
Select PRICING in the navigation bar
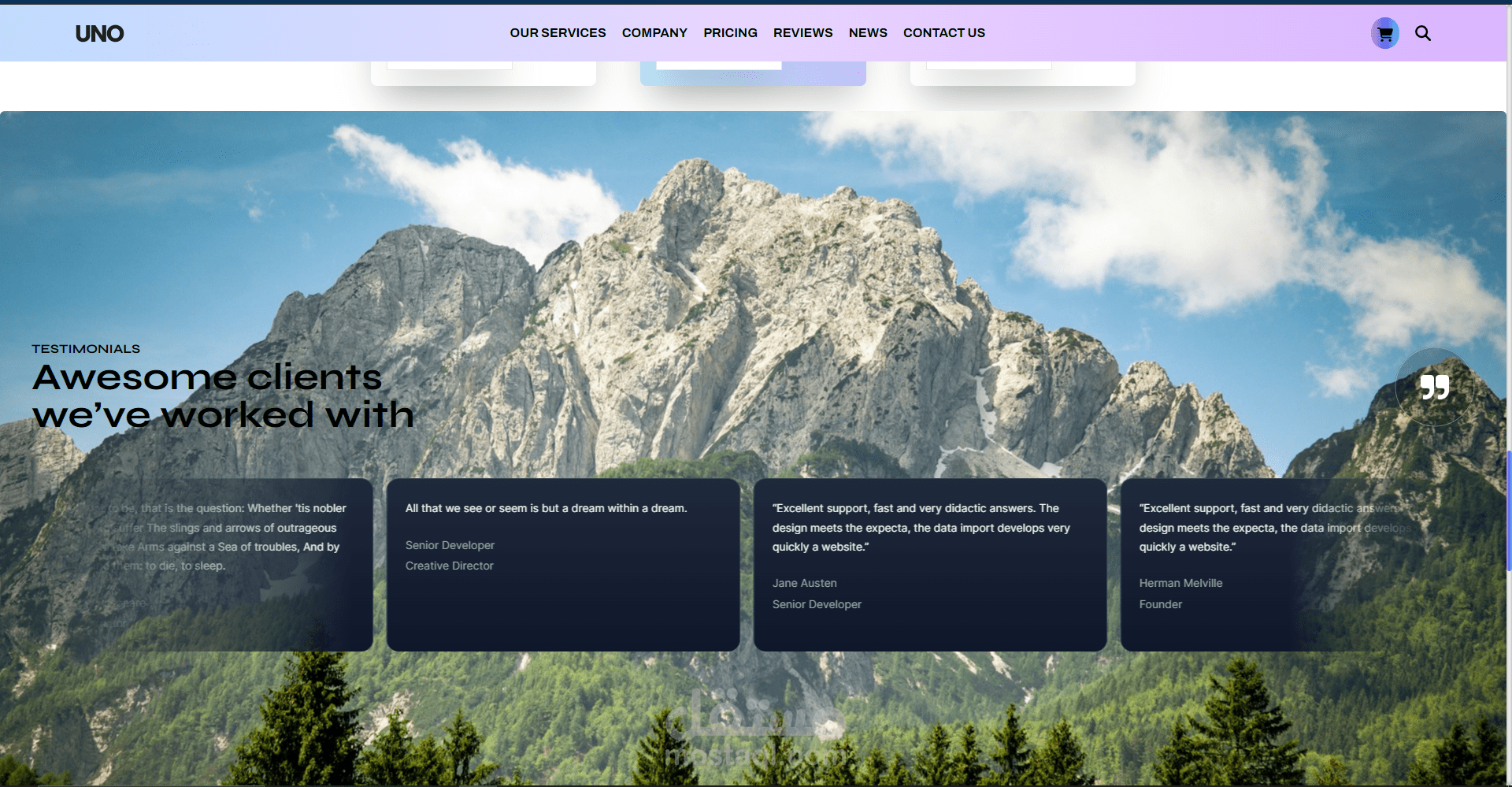[730, 32]
